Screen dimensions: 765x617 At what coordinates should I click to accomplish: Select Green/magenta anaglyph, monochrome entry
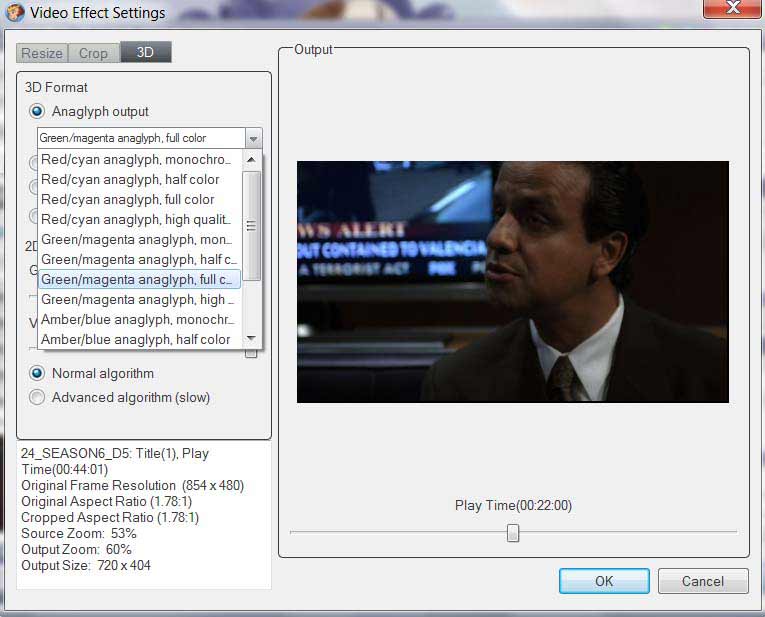(140, 239)
